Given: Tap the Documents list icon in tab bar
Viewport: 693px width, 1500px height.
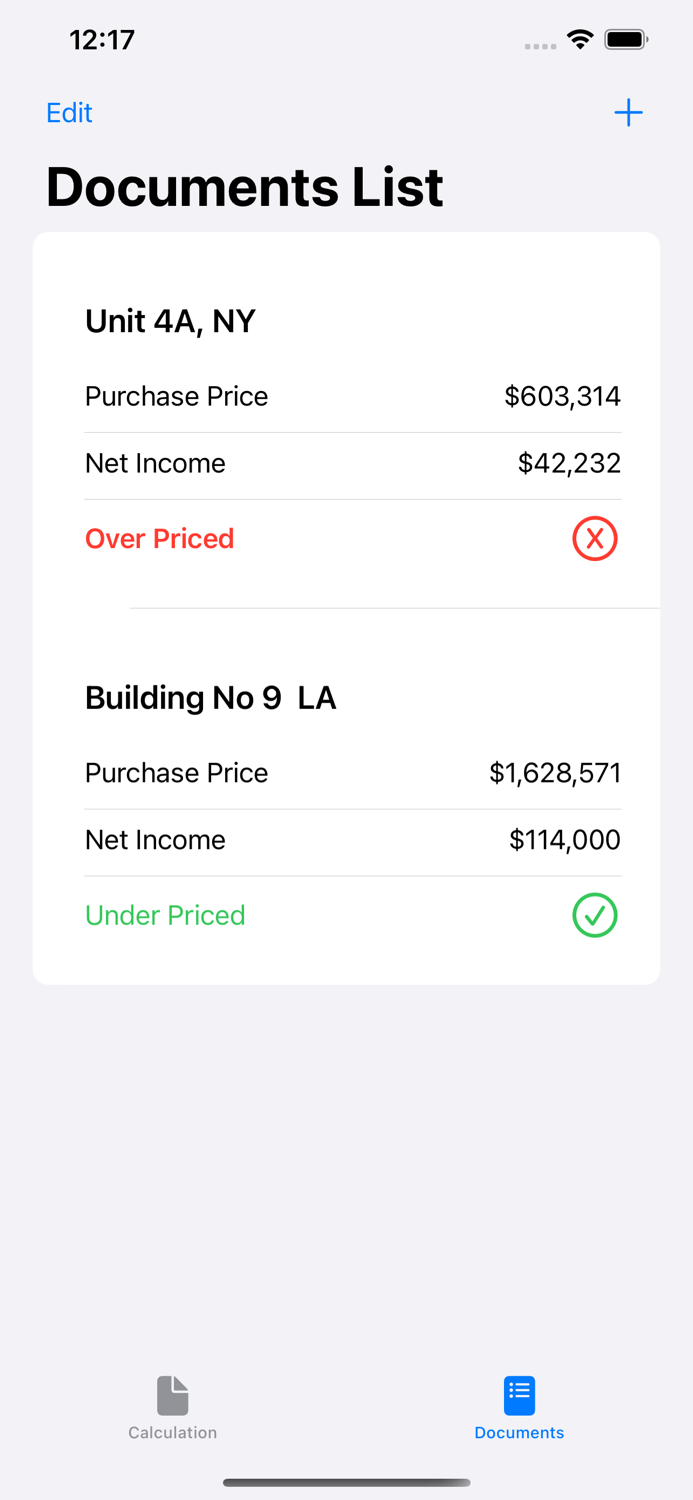Looking at the screenshot, I should pos(519,1391).
